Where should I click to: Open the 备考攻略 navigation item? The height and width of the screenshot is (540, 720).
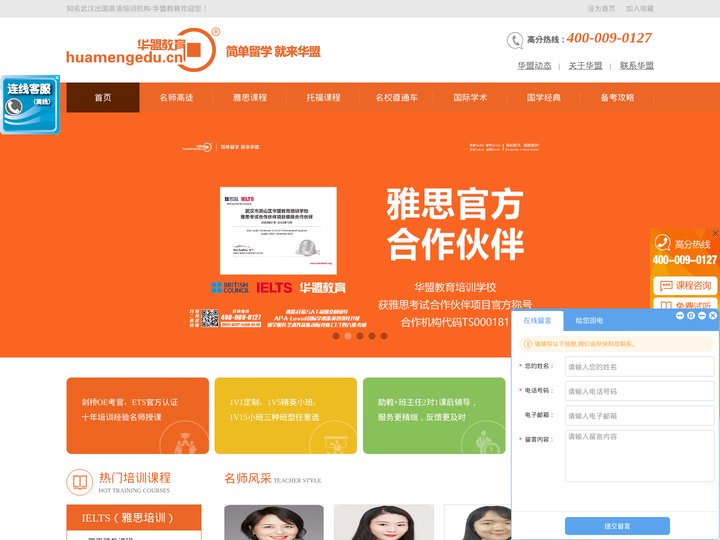click(x=617, y=97)
